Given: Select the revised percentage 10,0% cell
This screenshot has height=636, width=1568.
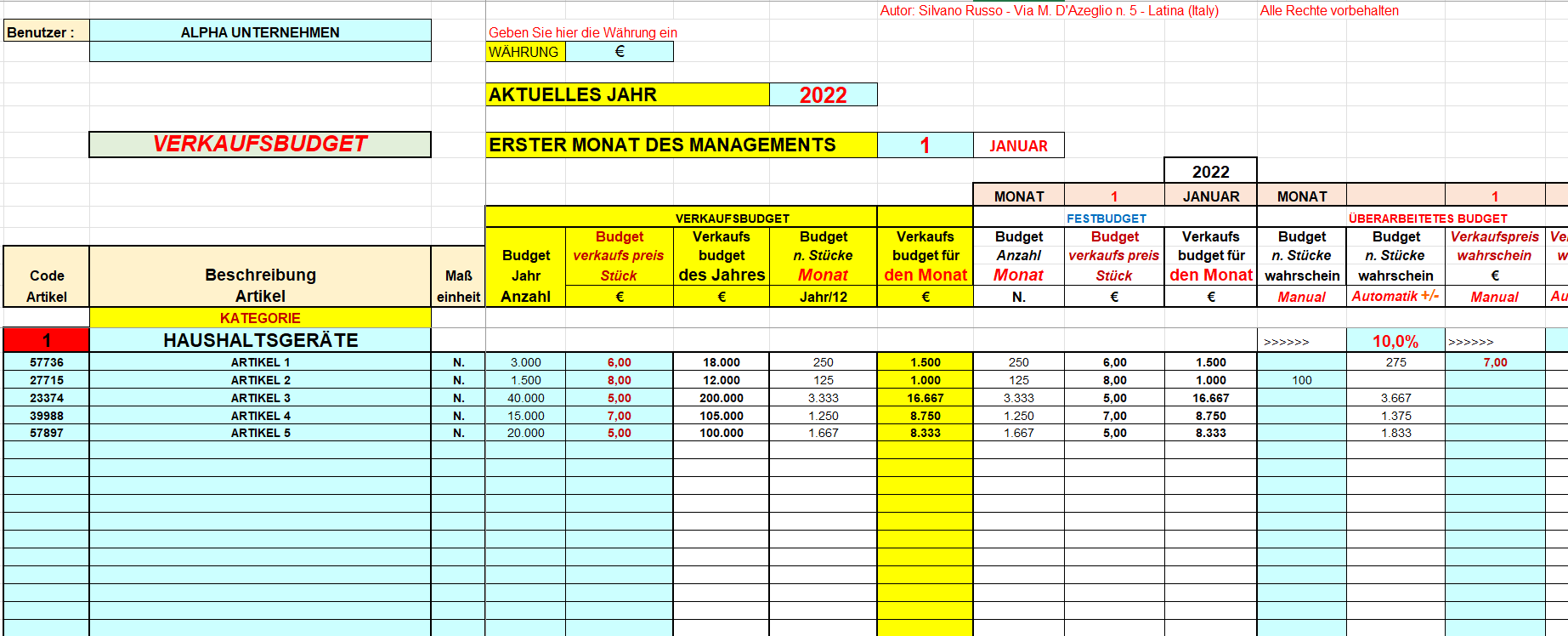Looking at the screenshot, I should coord(1395,341).
